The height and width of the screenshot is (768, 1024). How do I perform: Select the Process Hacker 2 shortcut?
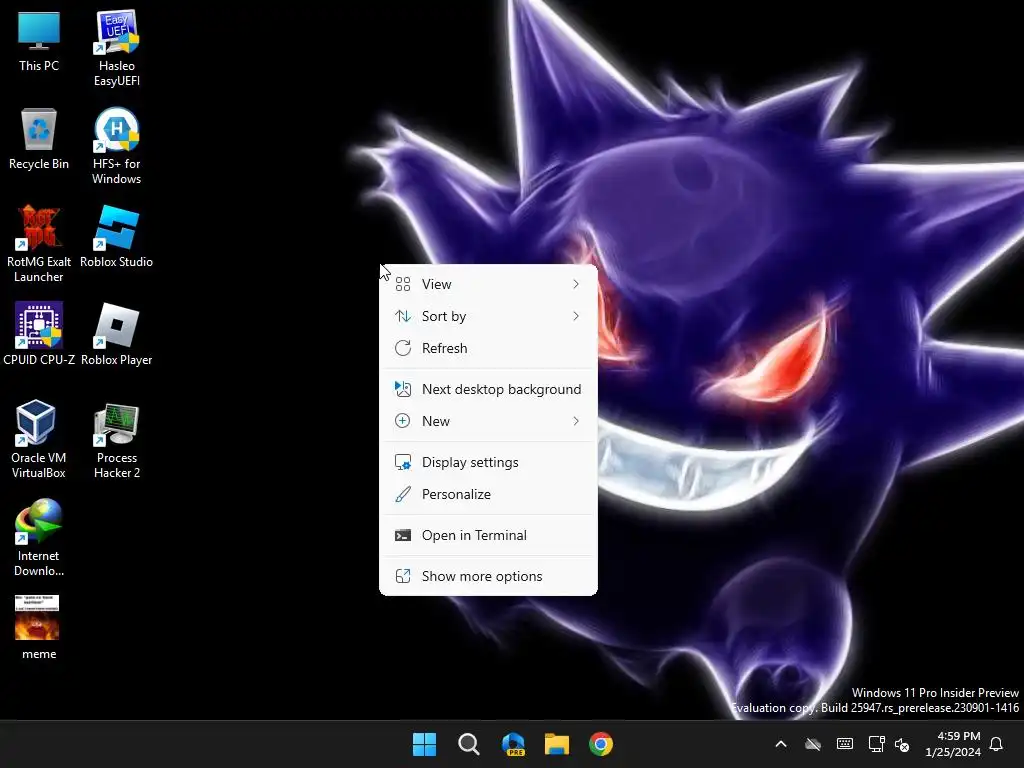click(117, 440)
